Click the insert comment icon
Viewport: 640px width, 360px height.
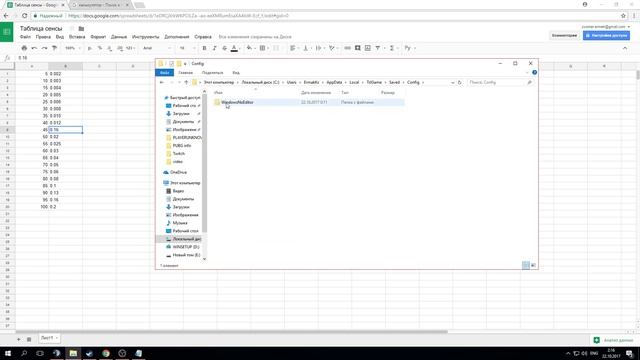pos(358,48)
